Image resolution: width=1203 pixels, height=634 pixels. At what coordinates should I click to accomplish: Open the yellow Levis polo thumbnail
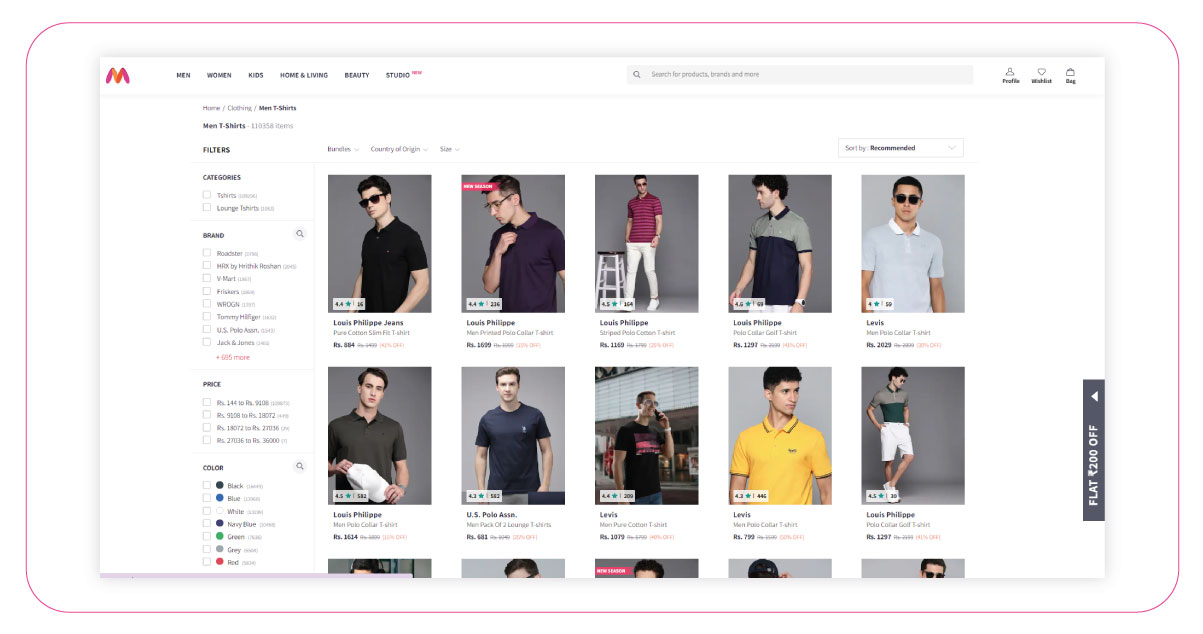pyautogui.click(x=780, y=436)
